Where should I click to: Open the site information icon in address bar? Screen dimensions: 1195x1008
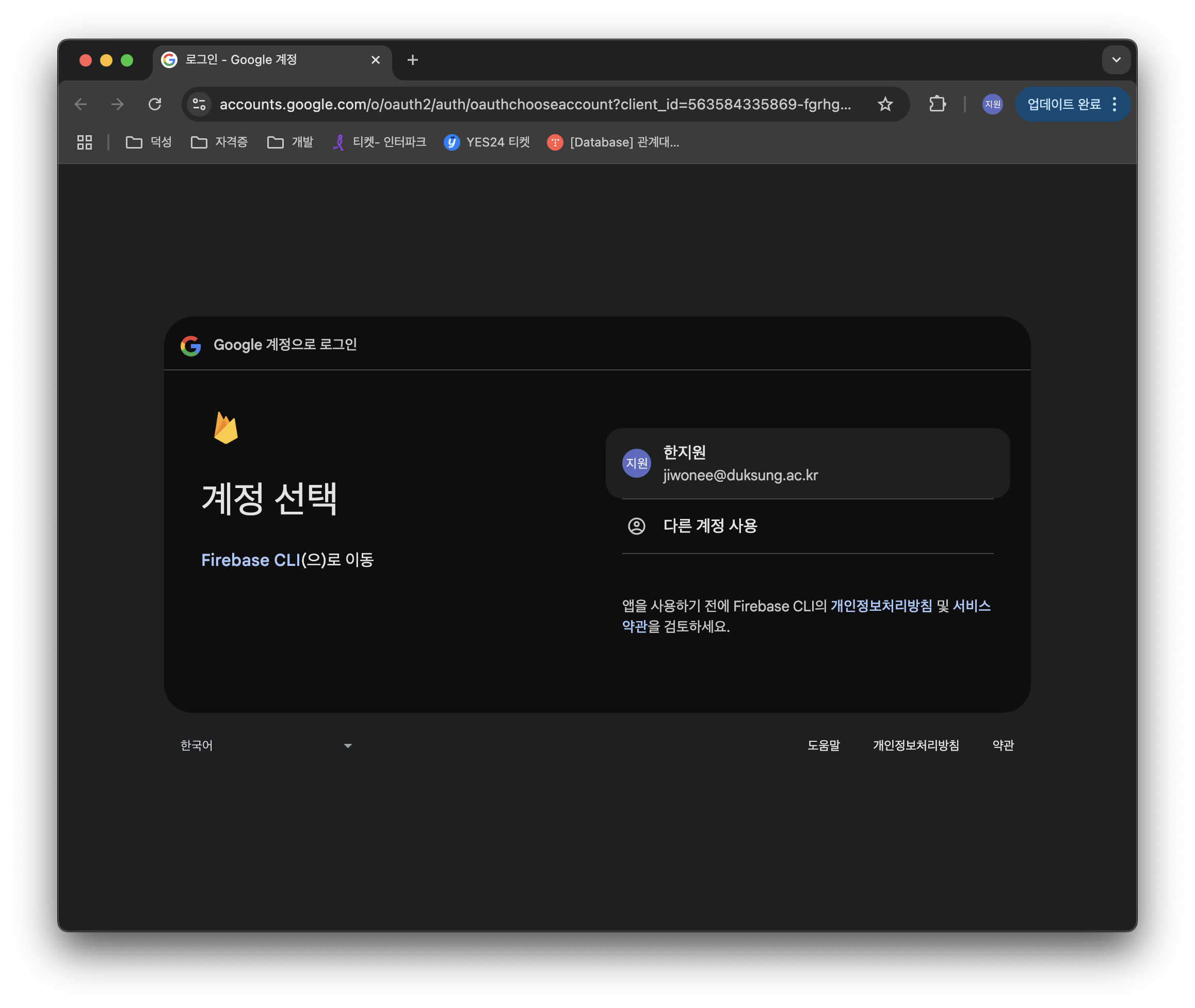click(200, 104)
